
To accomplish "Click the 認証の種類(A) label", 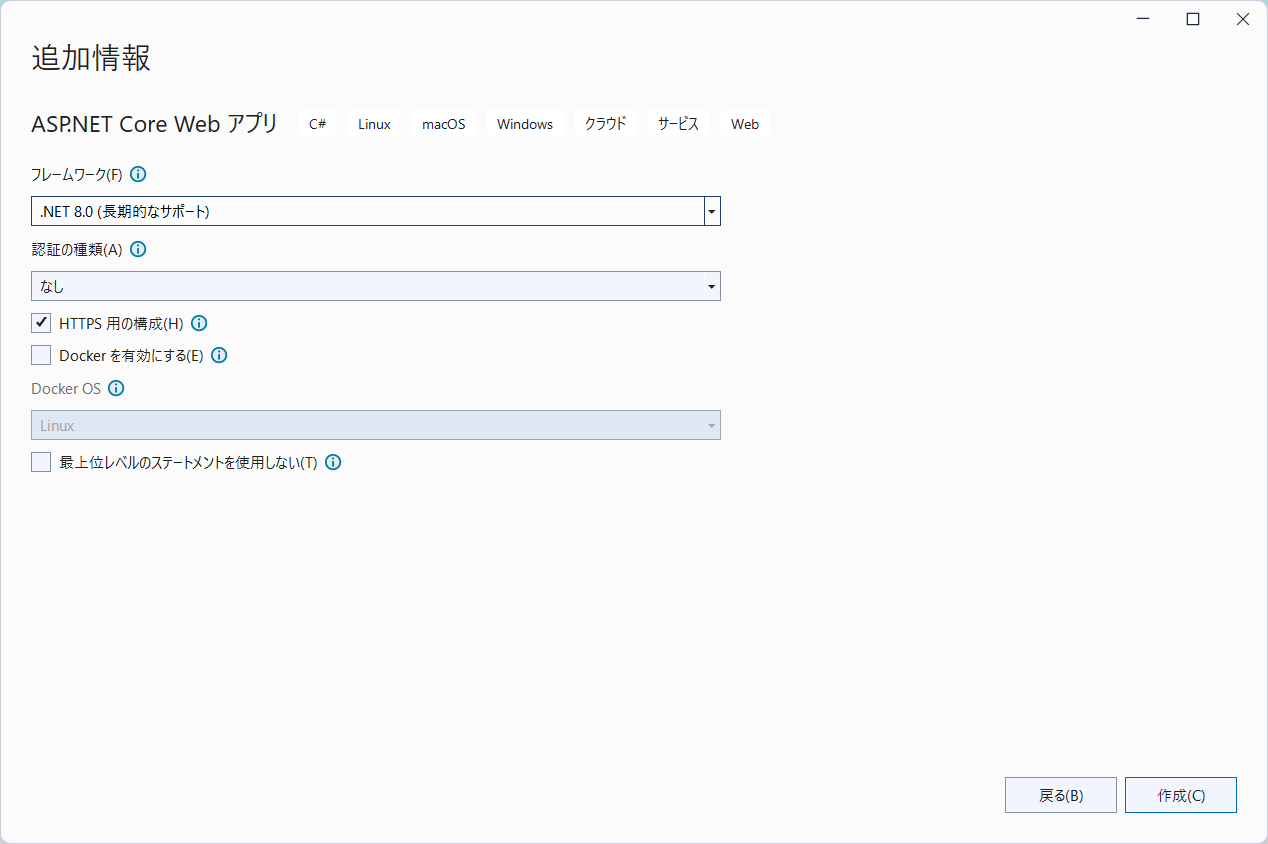I will (x=77, y=249).
